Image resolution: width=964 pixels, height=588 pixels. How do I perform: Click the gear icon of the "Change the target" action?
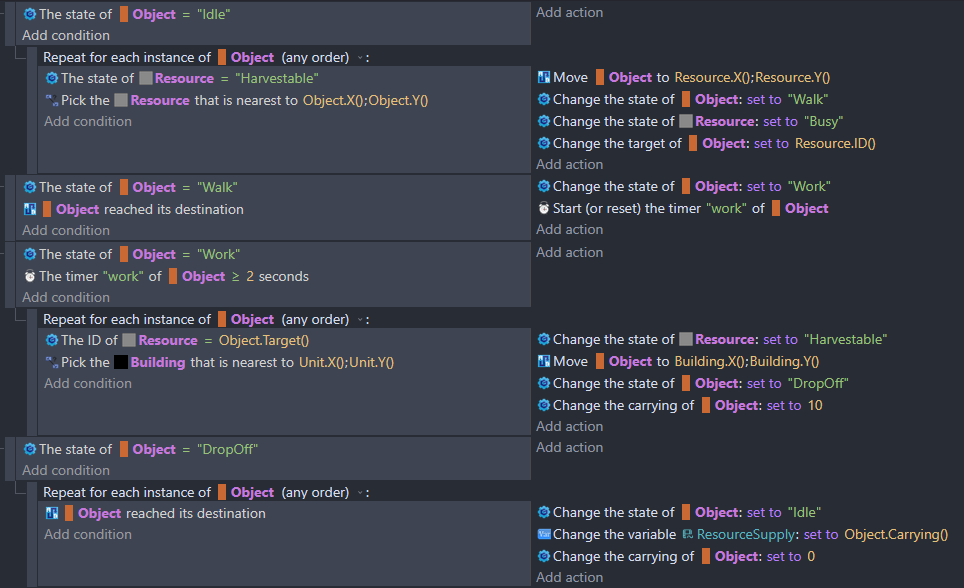(544, 143)
